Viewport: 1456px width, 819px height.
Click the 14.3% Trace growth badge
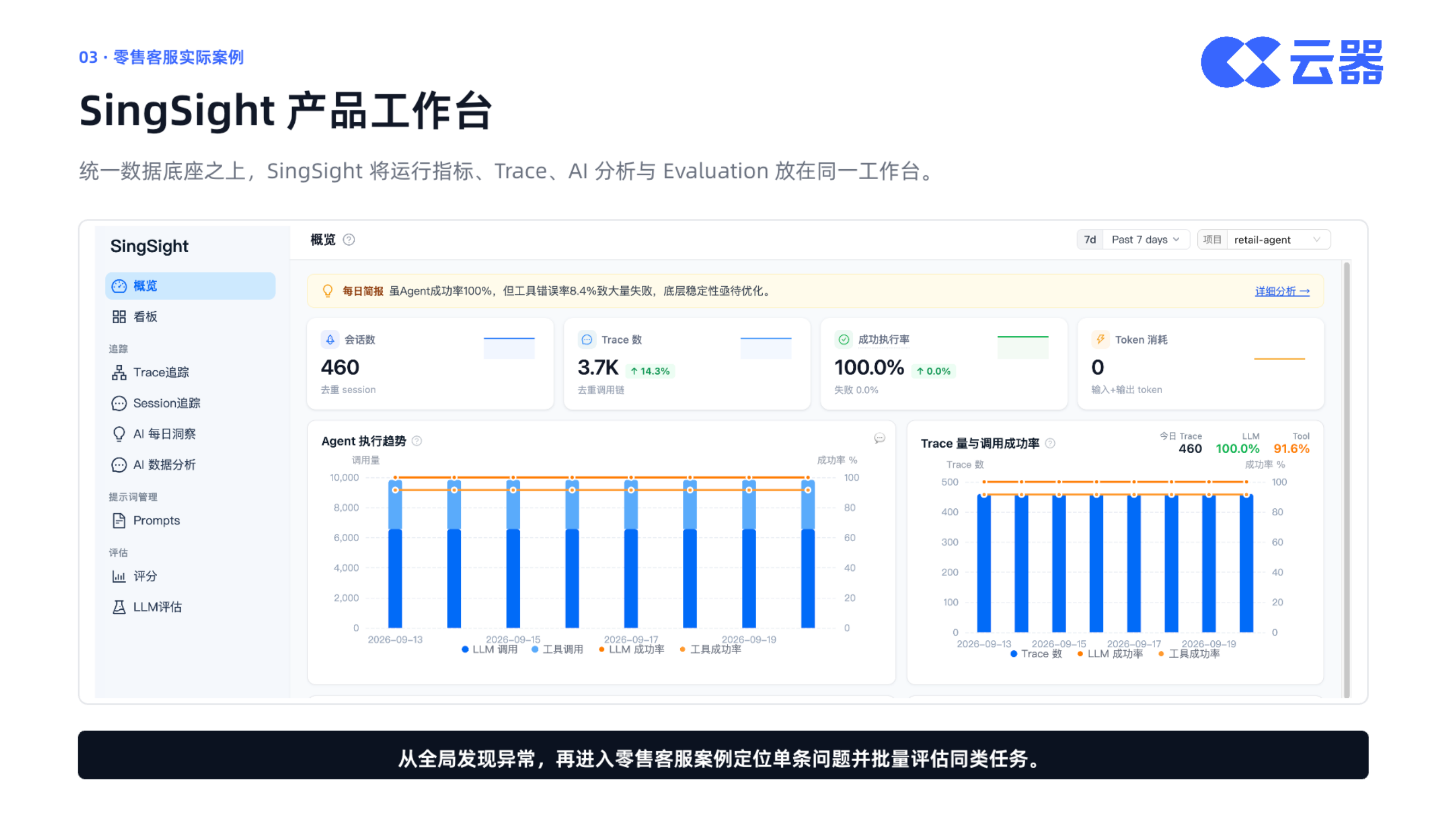click(650, 371)
